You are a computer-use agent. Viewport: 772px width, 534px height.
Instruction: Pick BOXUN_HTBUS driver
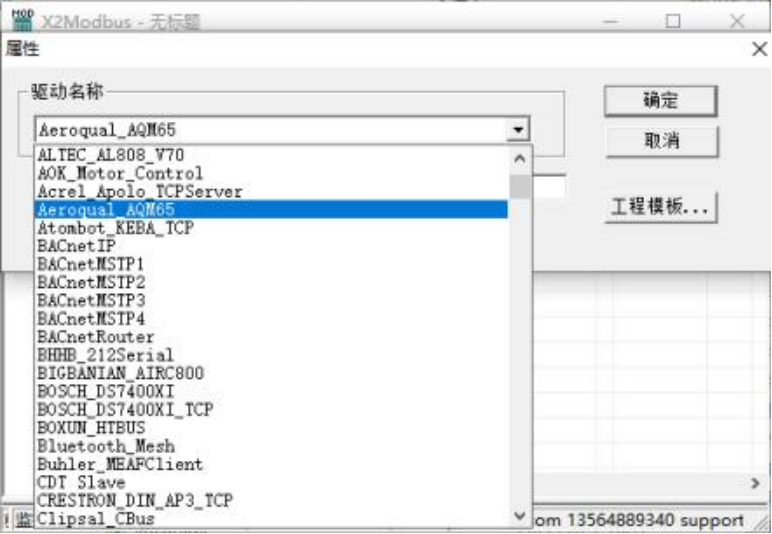click(272, 428)
